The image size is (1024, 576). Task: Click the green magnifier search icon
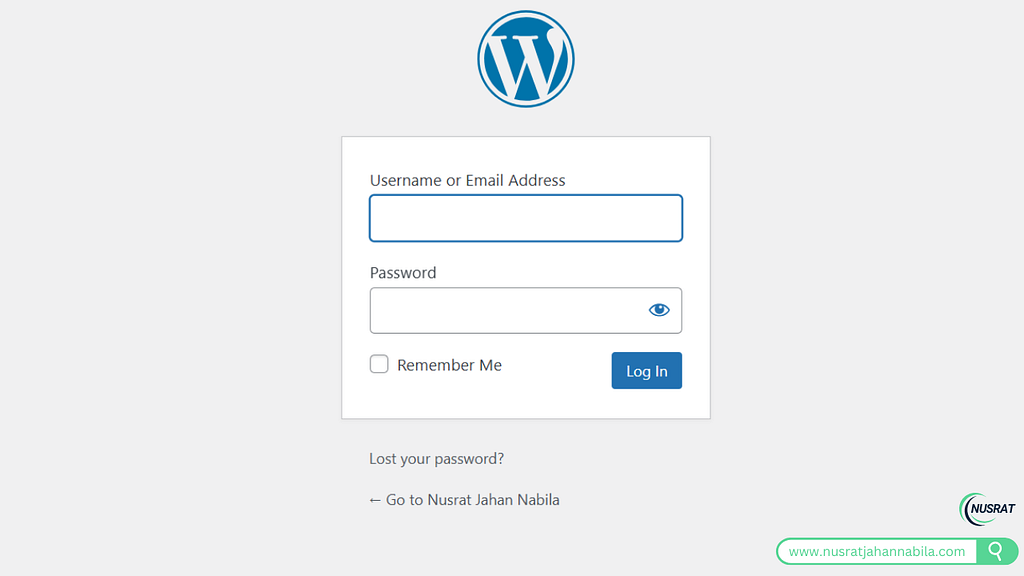(x=996, y=551)
